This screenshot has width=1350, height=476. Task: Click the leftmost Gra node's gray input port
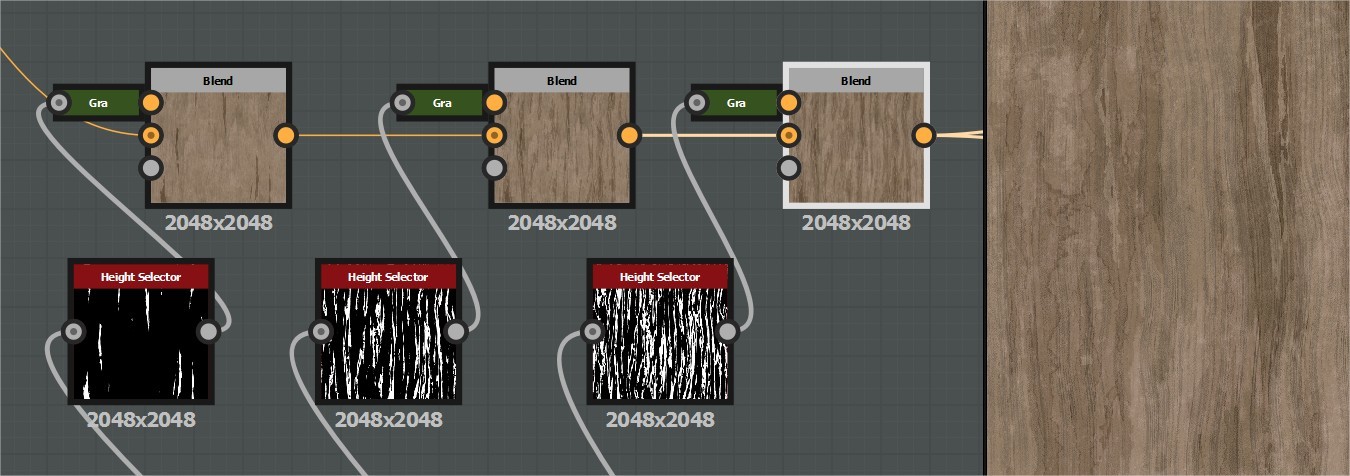click(x=59, y=102)
